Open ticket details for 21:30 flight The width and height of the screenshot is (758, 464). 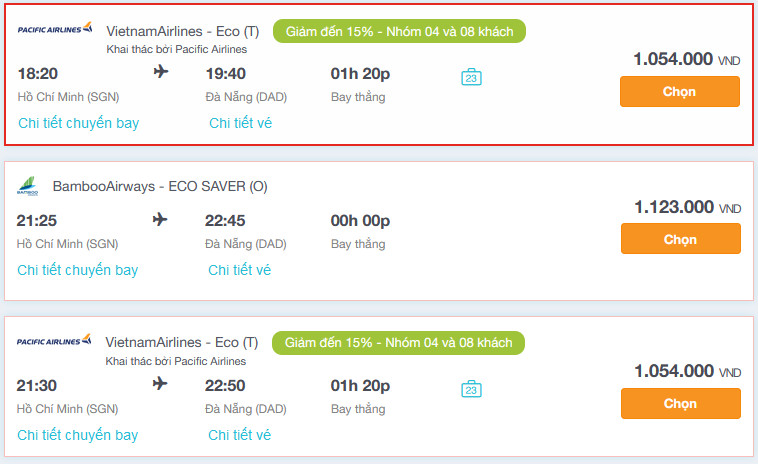tap(239, 435)
